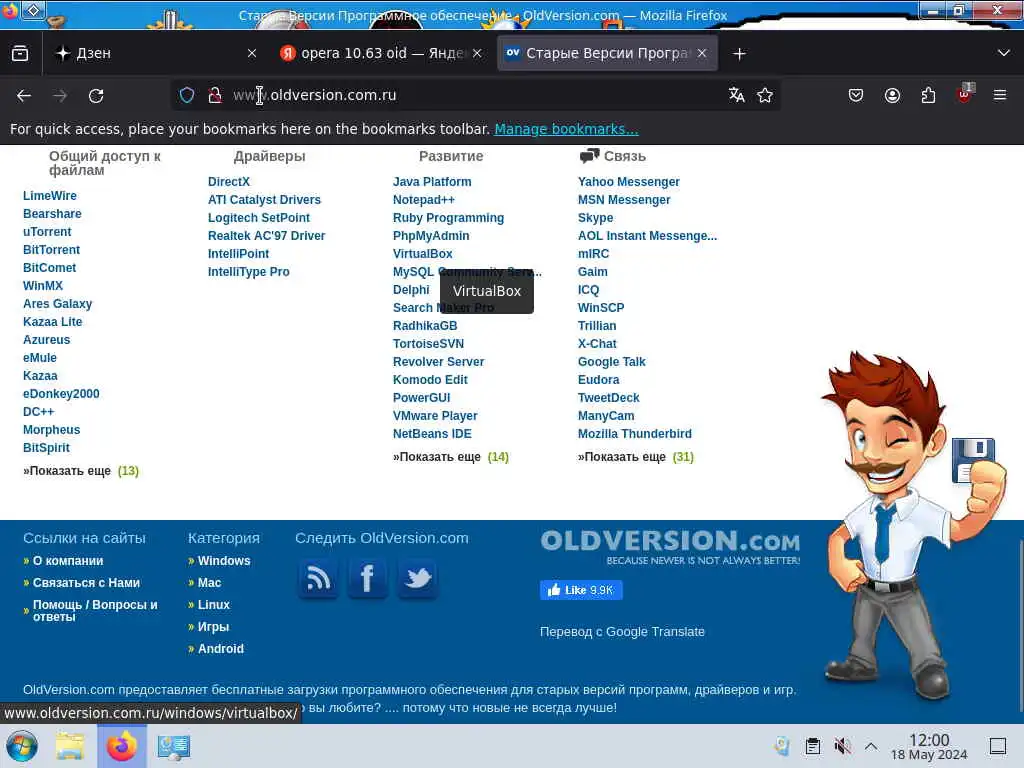This screenshot has width=1024, height=768.
Task: Go back to the previous page
Action: coord(24,95)
